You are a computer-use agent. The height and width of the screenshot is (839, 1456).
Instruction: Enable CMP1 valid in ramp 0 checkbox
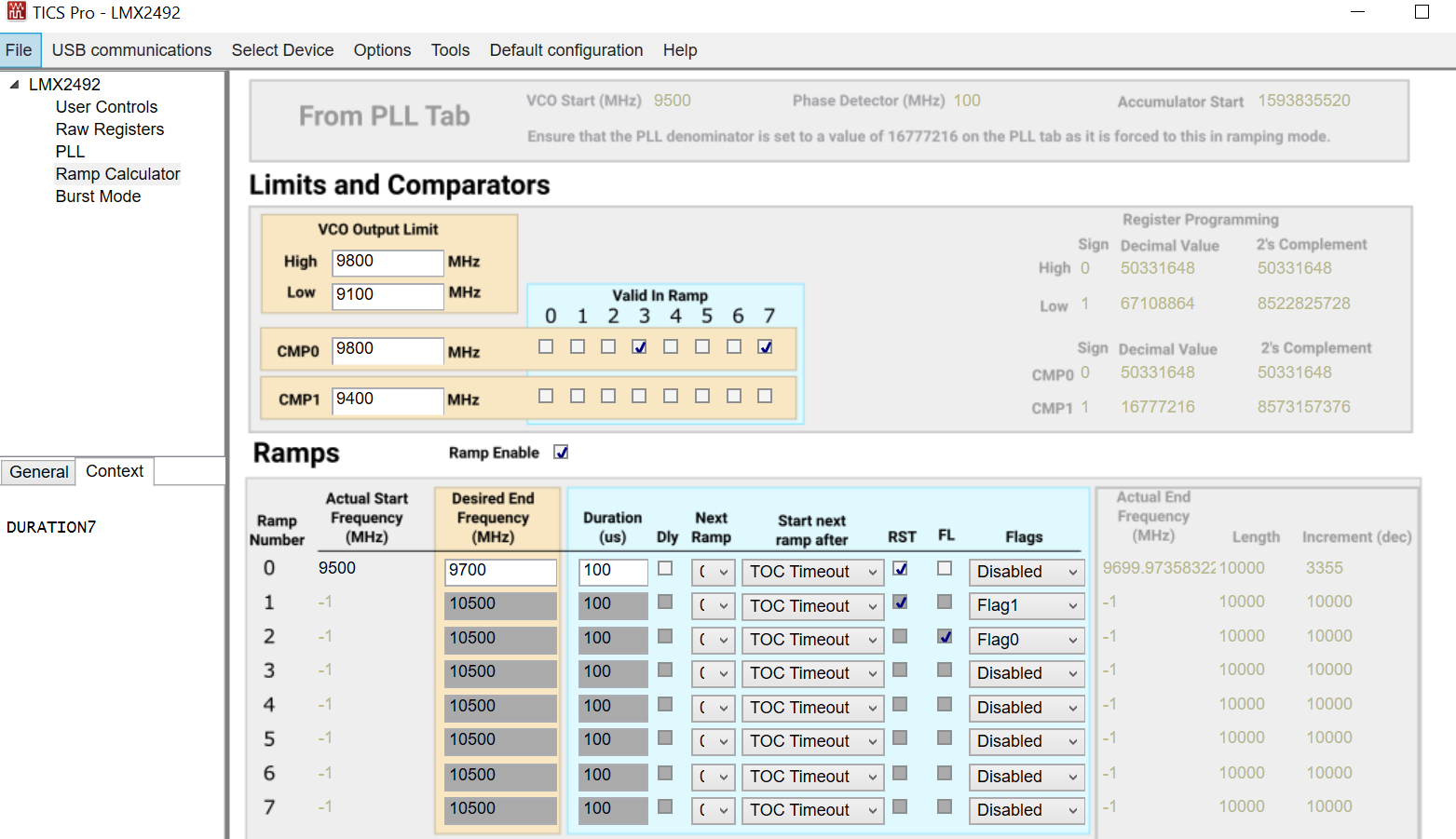546,396
